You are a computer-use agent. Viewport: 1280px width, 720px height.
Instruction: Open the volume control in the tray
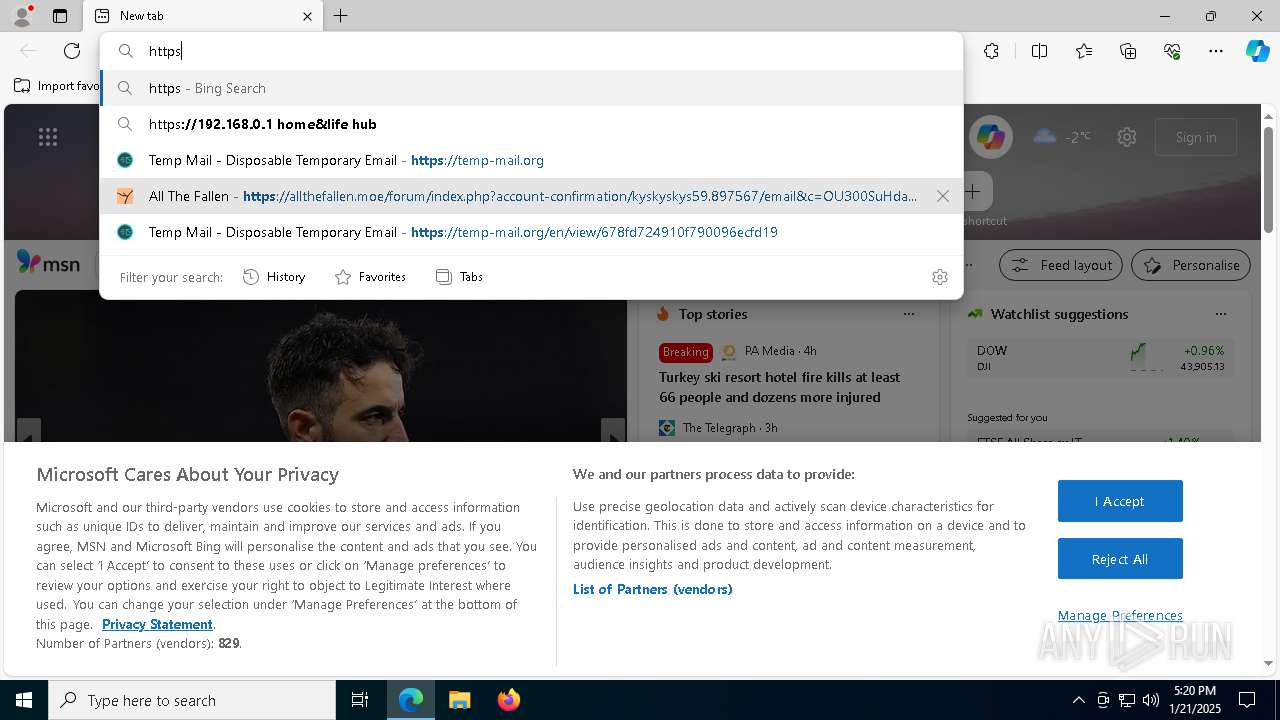(x=1151, y=700)
